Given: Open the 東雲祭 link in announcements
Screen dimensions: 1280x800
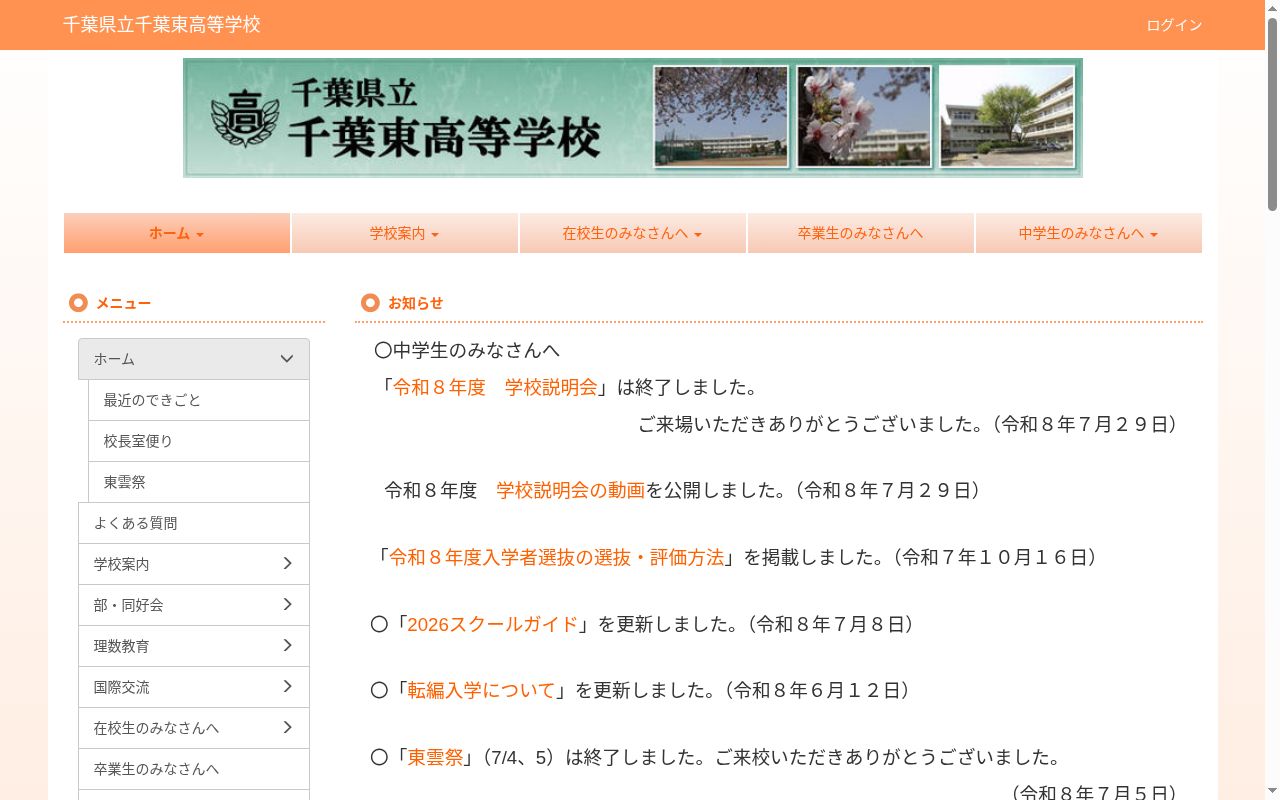Looking at the screenshot, I should tap(436, 757).
